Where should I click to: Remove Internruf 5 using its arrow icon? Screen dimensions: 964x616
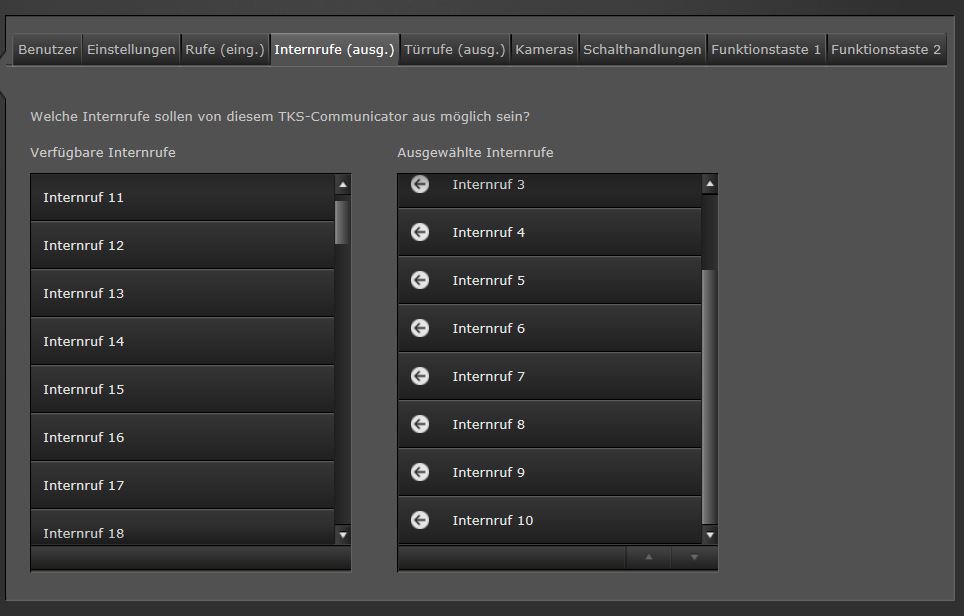click(420, 280)
